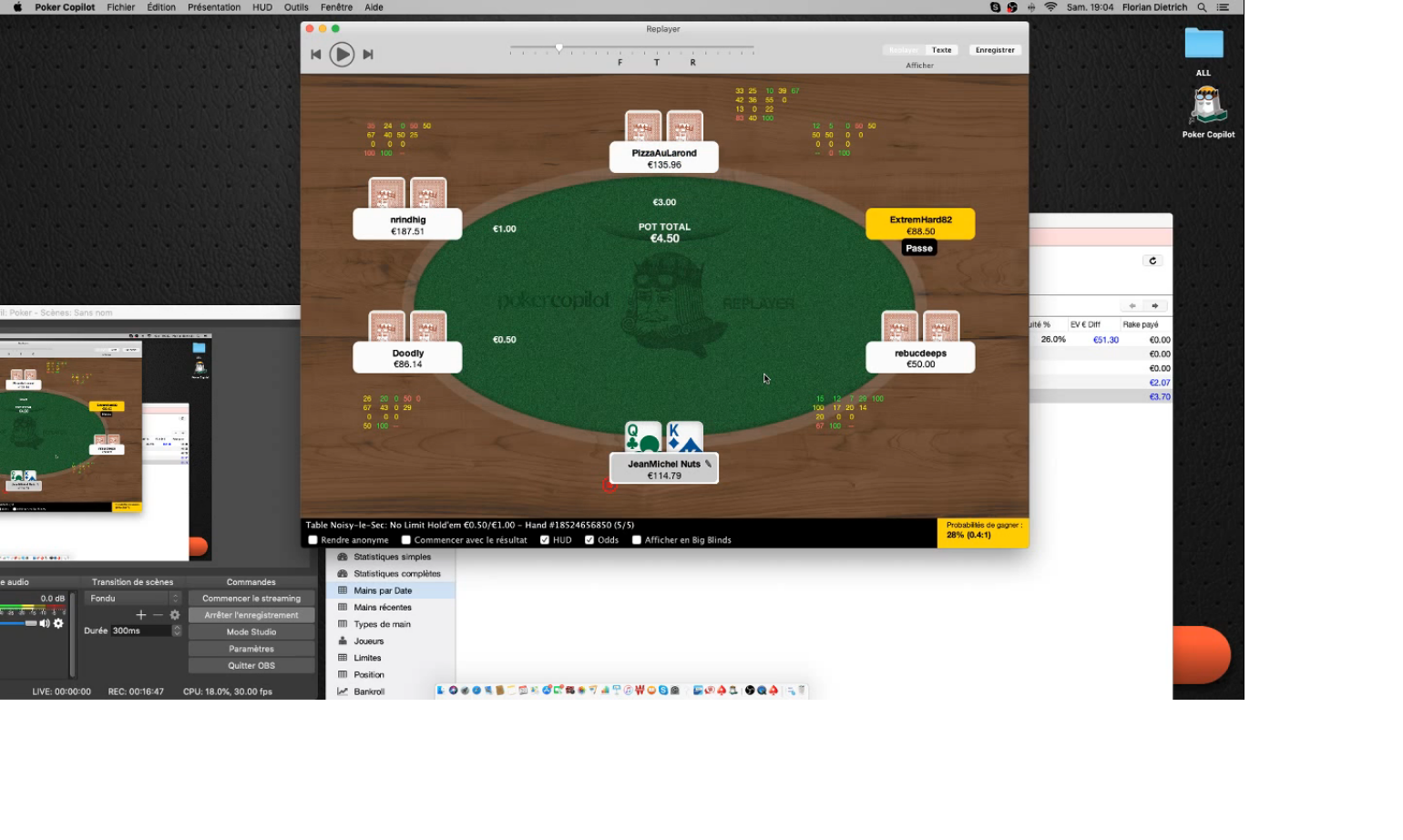The height and width of the screenshot is (840, 1403).
Task: Click the pencil icon beside JeanMichel Nuts
Action: [x=709, y=464]
